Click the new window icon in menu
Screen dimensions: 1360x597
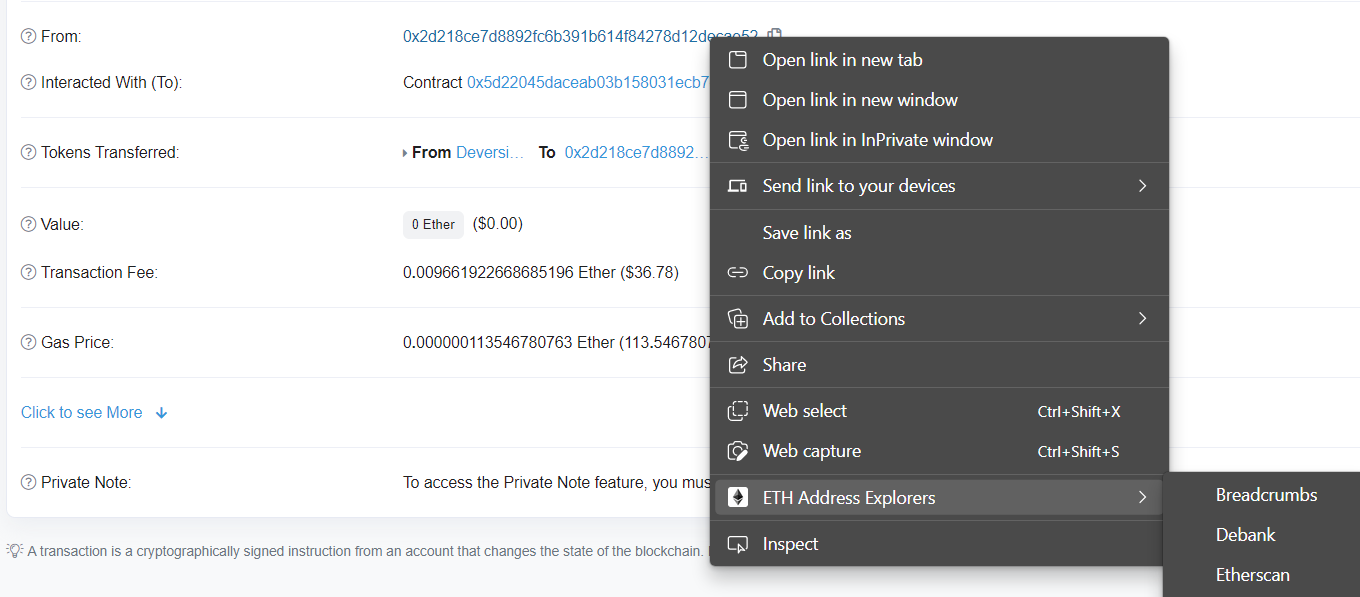738,100
